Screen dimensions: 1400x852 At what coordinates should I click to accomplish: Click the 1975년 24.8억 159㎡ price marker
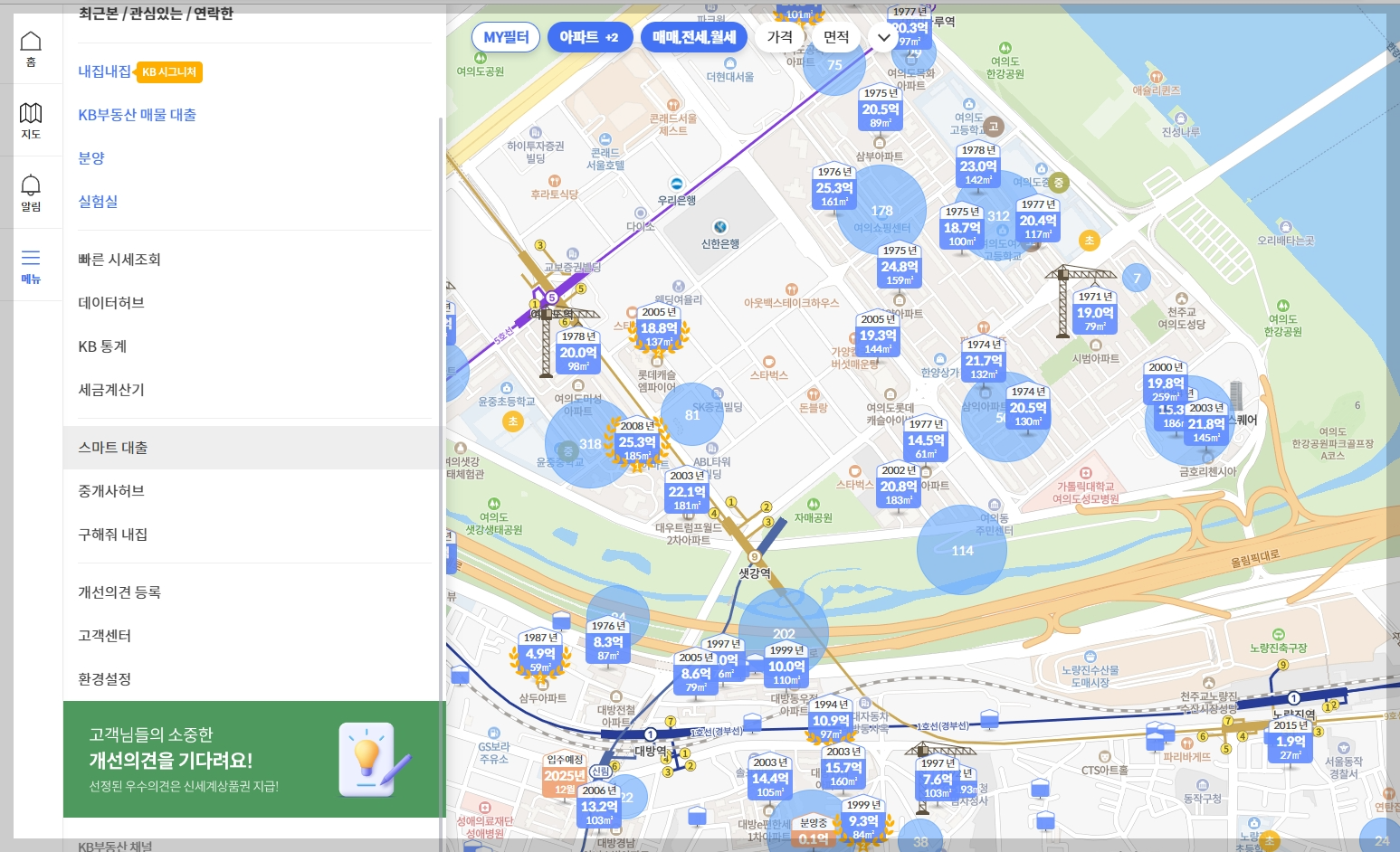pos(900,266)
